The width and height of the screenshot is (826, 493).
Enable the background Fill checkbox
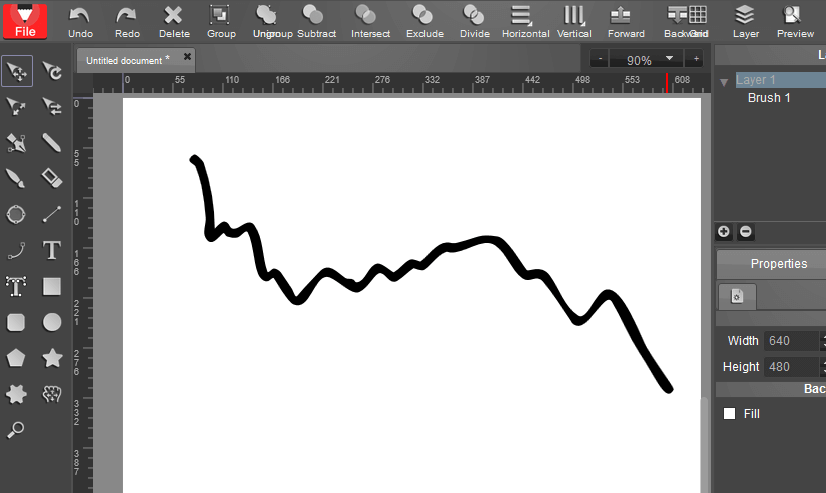(x=730, y=413)
